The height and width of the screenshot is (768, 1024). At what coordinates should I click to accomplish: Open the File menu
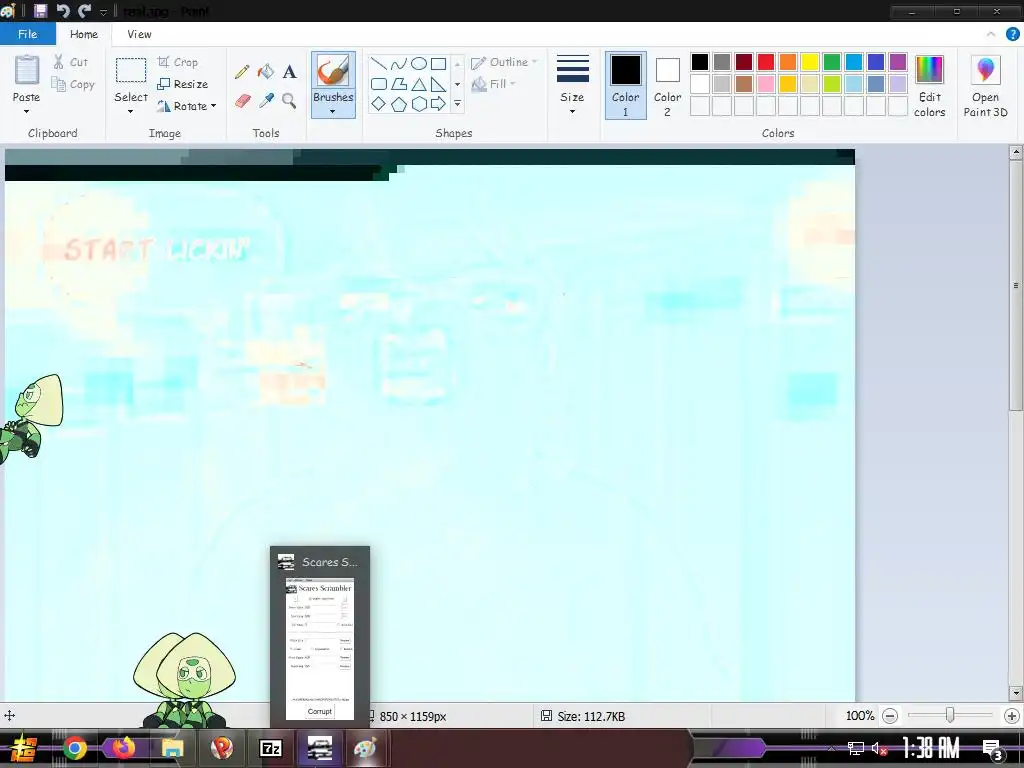click(27, 34)
